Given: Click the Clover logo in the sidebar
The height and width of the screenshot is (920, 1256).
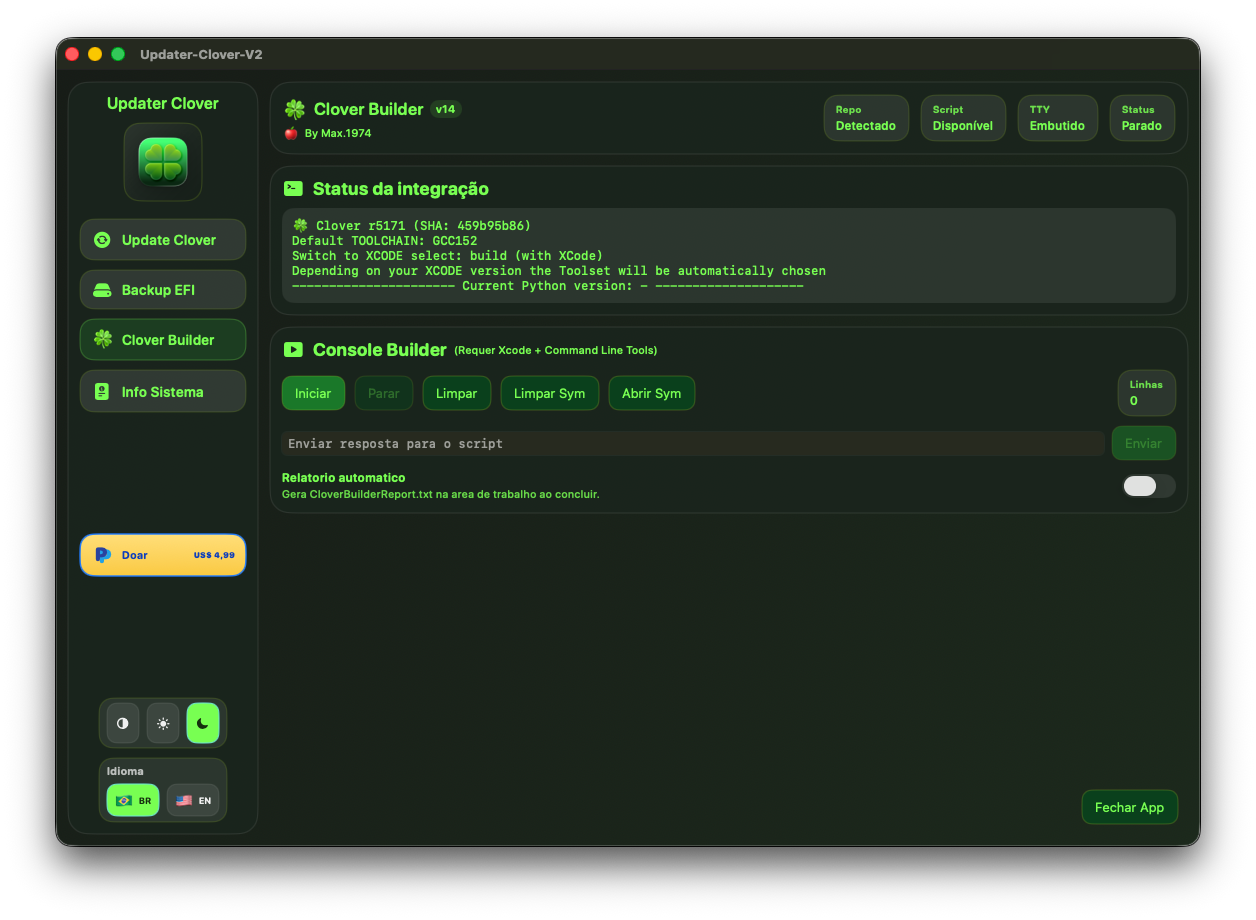Looking at the screenshot, I should click(x=162, y=162).
